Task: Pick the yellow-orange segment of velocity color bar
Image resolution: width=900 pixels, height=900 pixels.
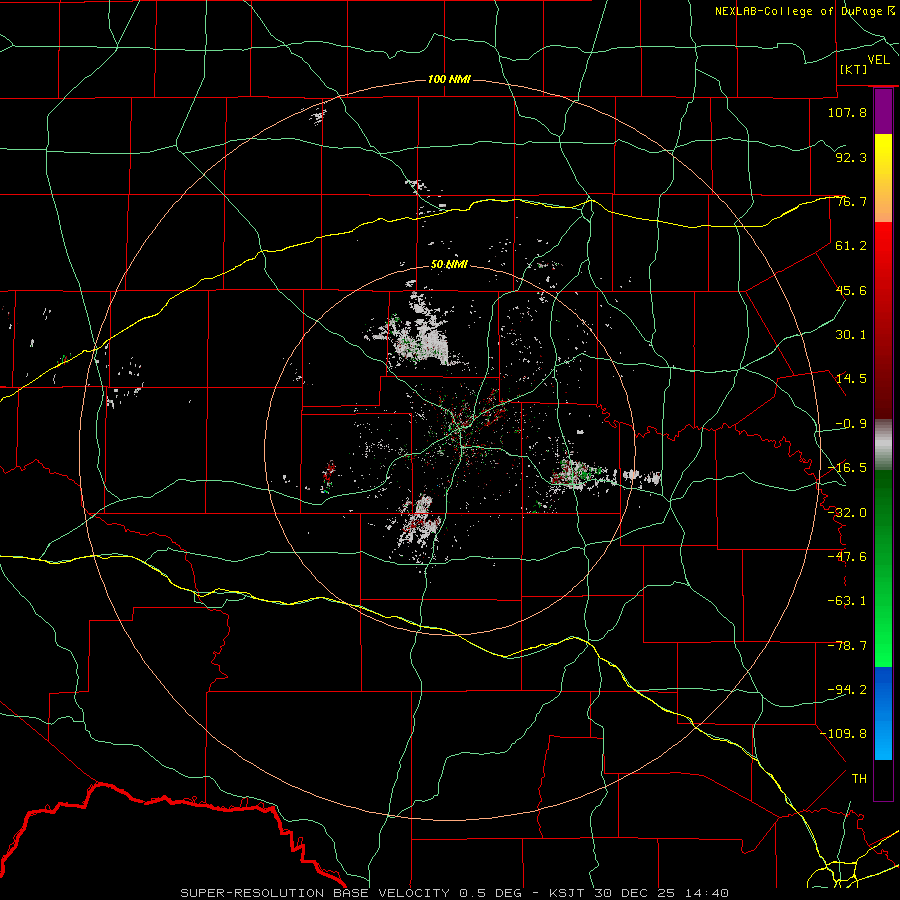Action: pos(883,178)
